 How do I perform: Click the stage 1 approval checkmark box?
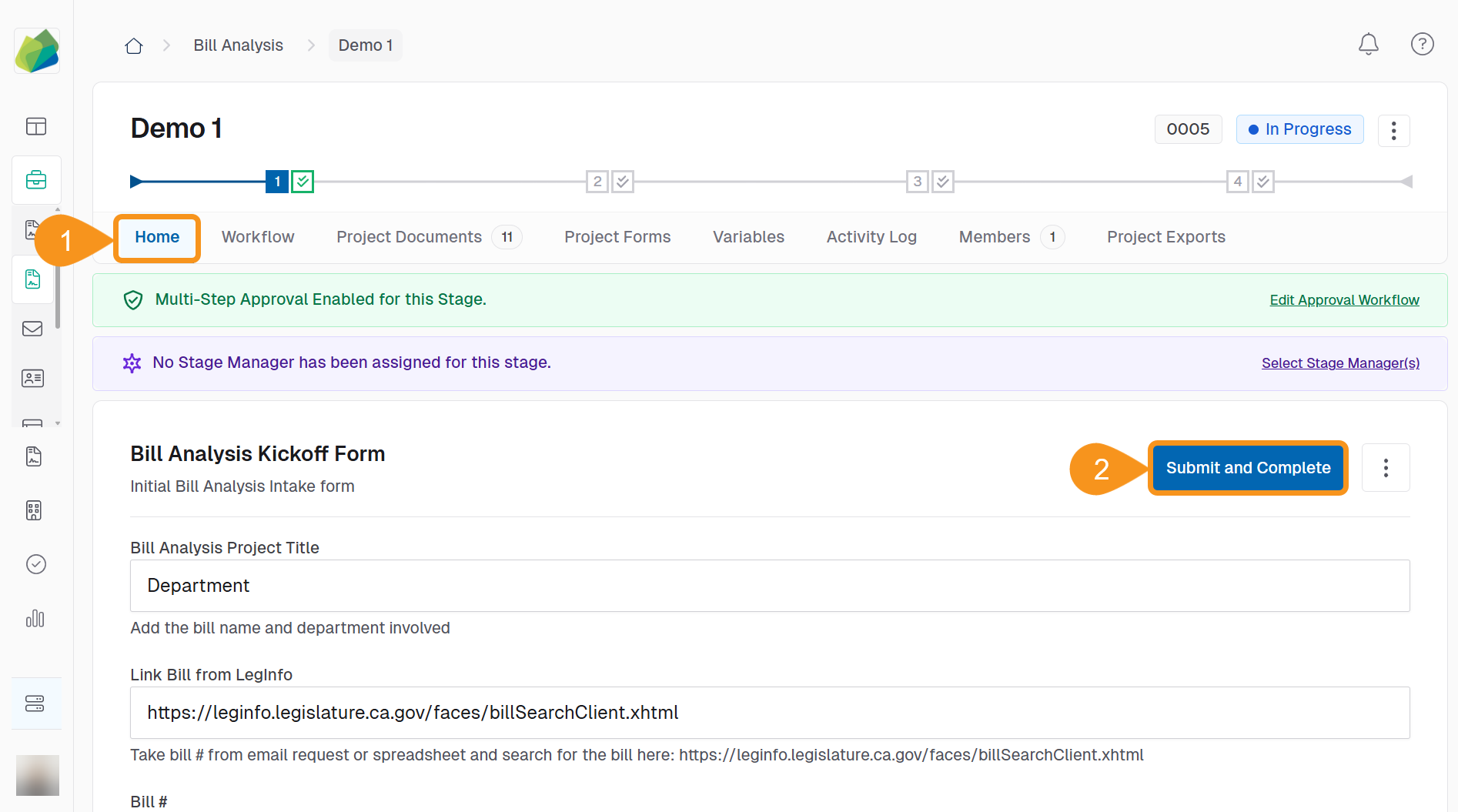point(303,182)
